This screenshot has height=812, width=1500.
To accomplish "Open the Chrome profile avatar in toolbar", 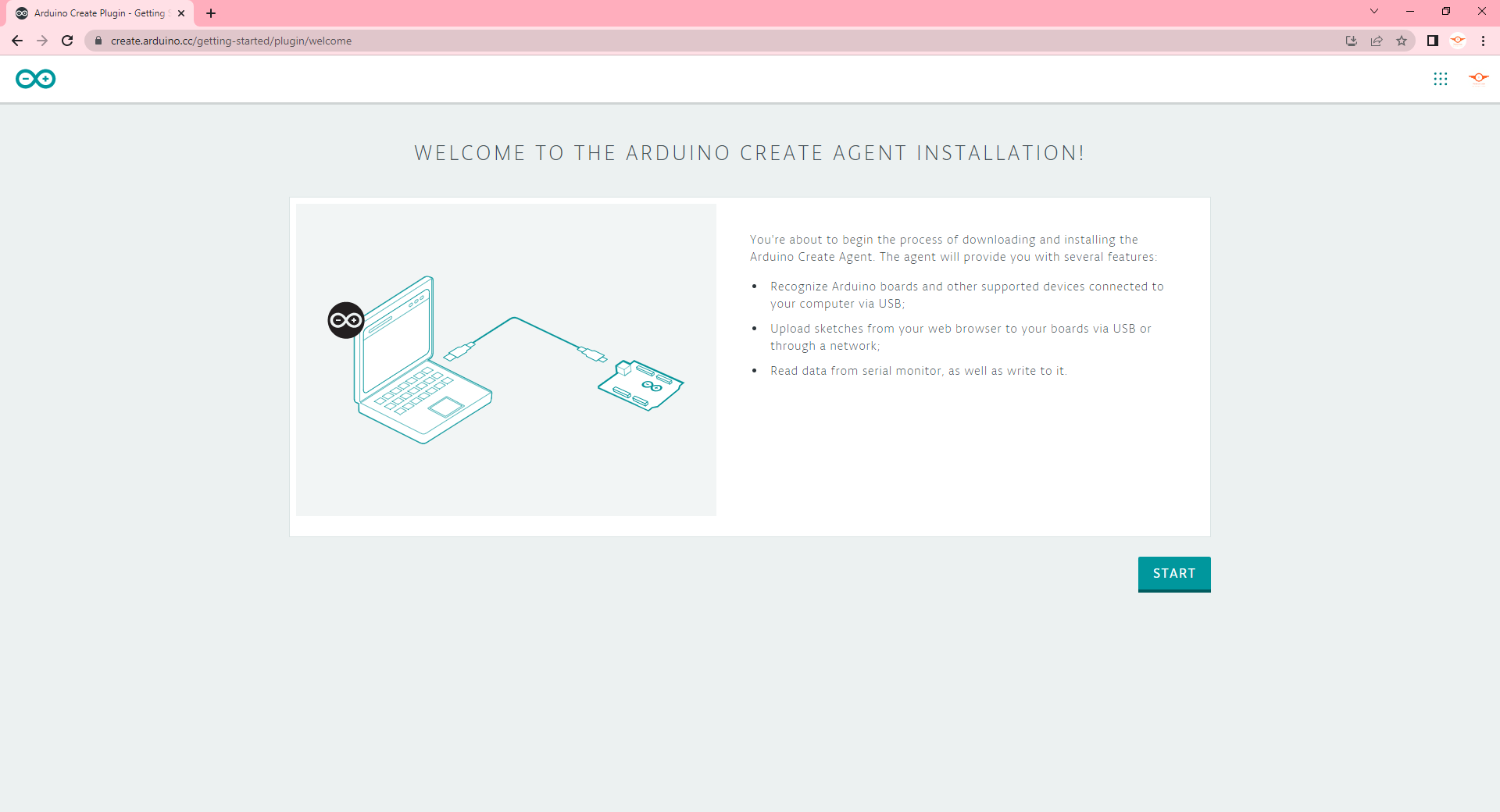I will 1458,41.
